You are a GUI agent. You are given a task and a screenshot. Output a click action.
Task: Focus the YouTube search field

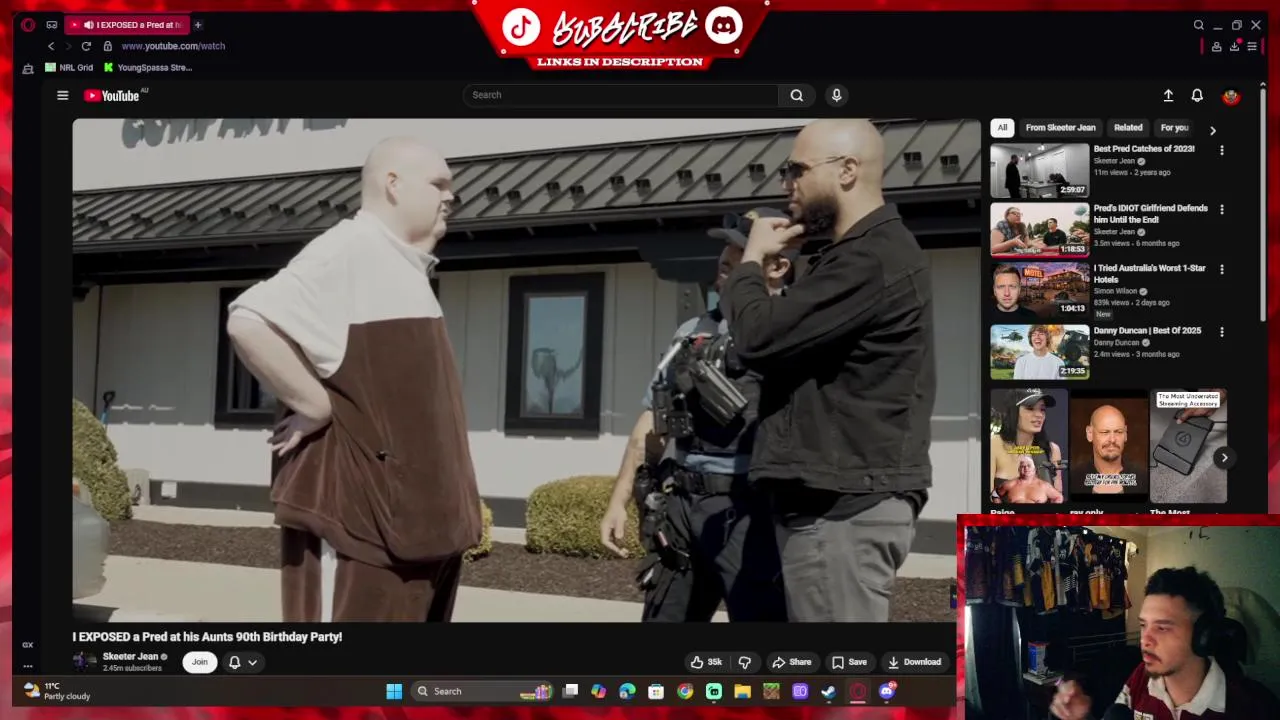[x=620, y=95]
